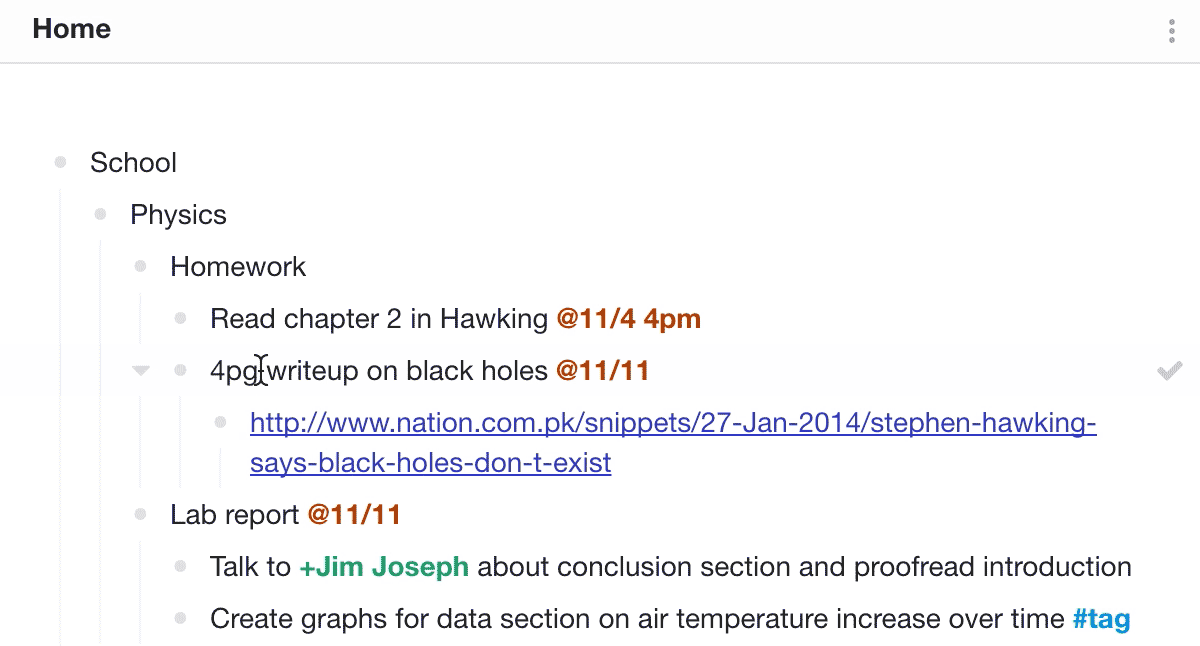Open the three-dot options menu
Image resolution: width=1200 pixels, height=646 pixels.
(x=1172, y=31)
